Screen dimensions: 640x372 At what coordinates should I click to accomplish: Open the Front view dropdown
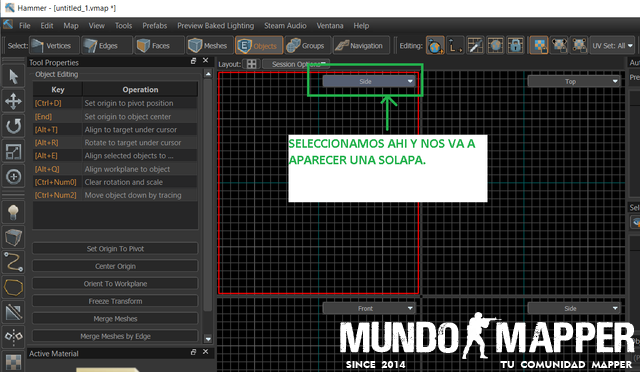[x=369, y=308]
